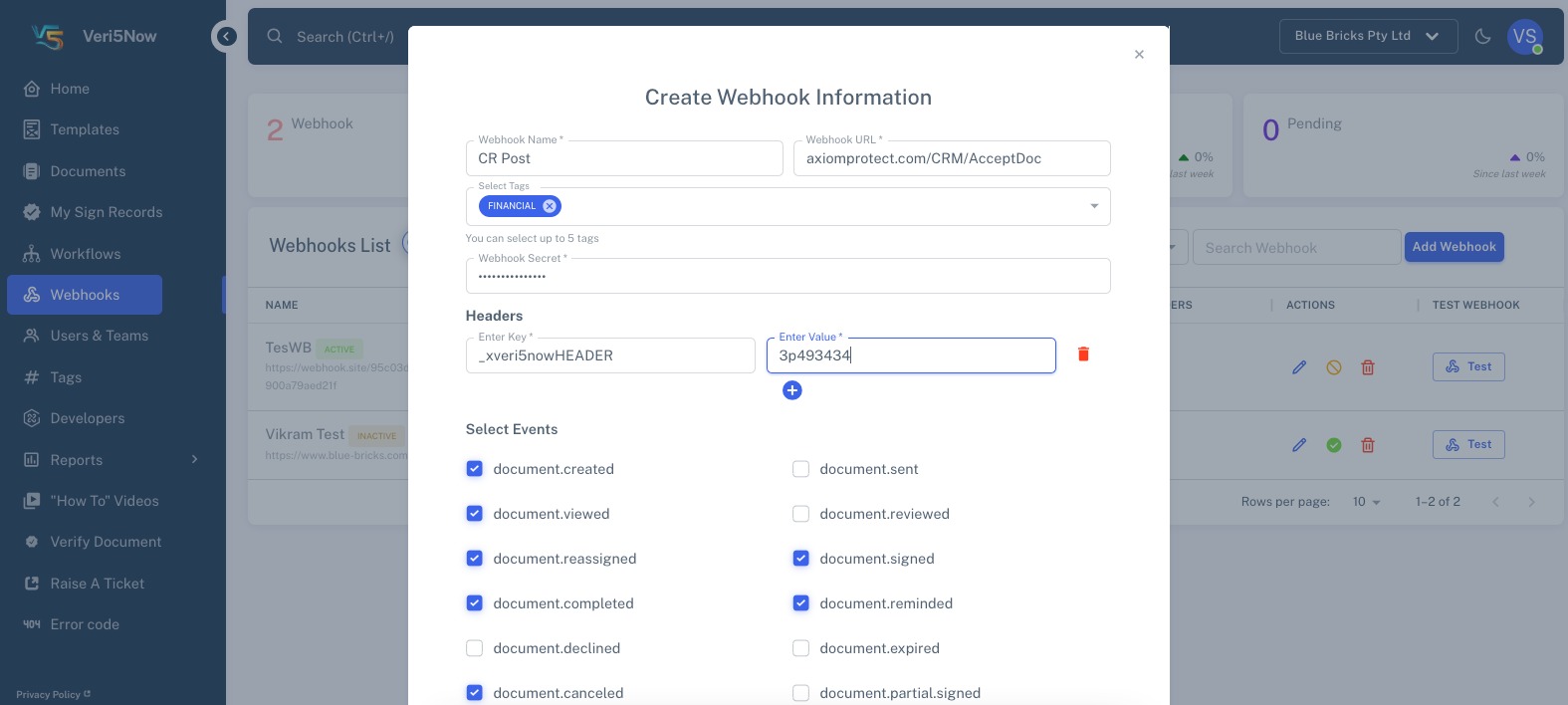
Task: Disable TesWB webhook using ban icon
Action: click(1334, 367)
